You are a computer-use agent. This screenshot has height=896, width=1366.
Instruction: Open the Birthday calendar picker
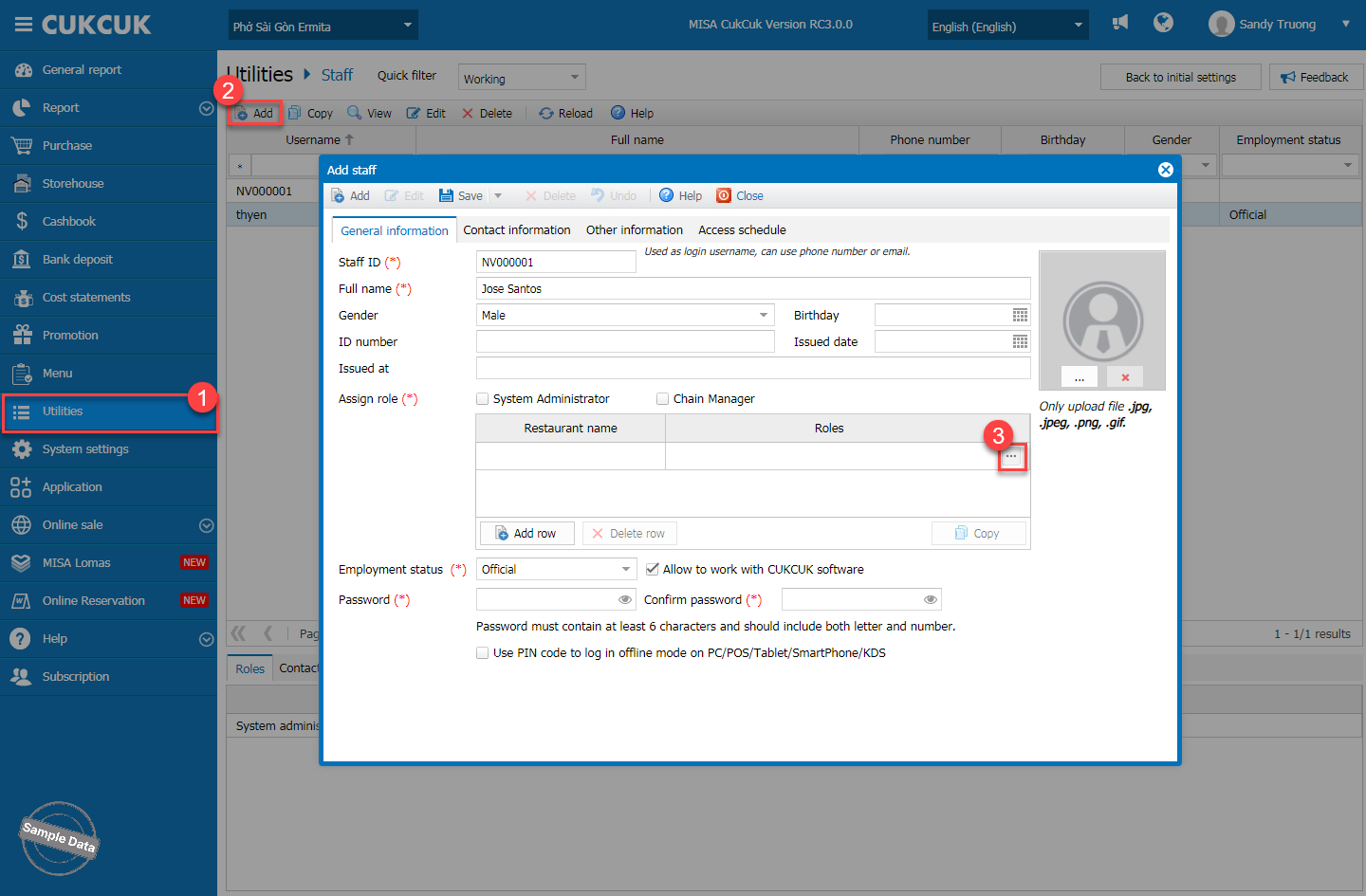[x=1020, y=315]
